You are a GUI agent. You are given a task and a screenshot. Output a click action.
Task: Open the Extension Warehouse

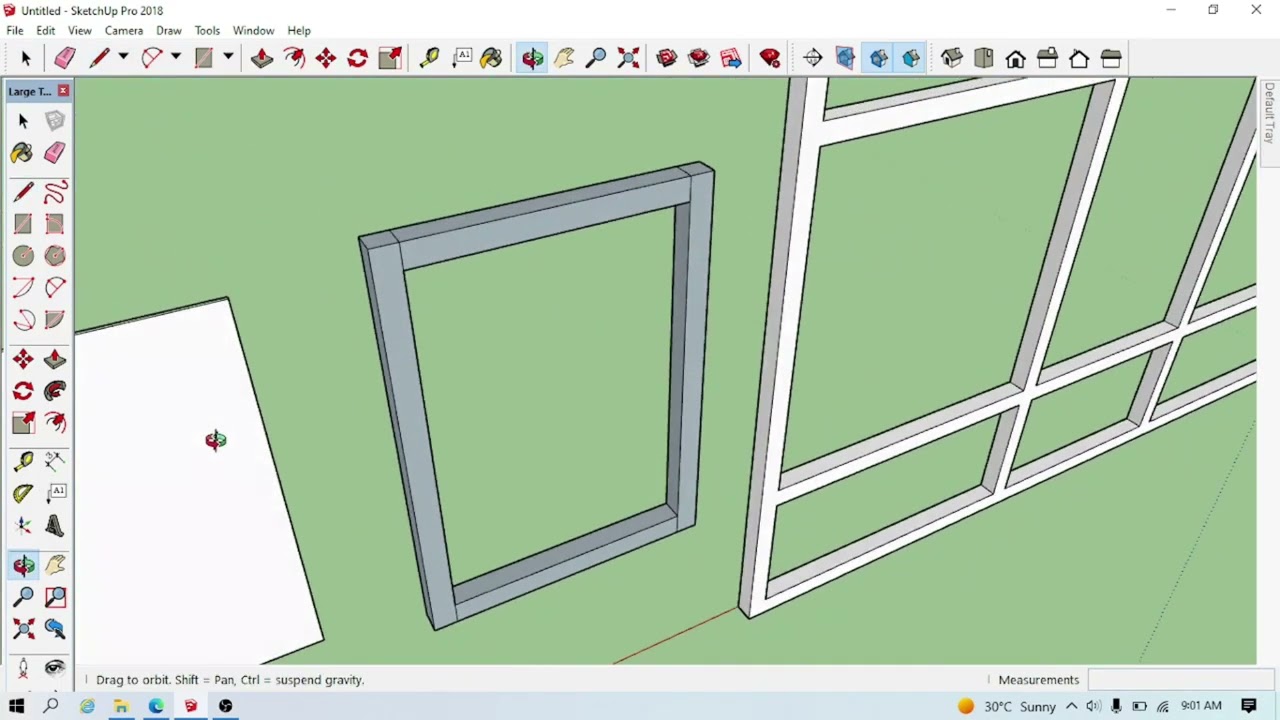tap(699, 58)
